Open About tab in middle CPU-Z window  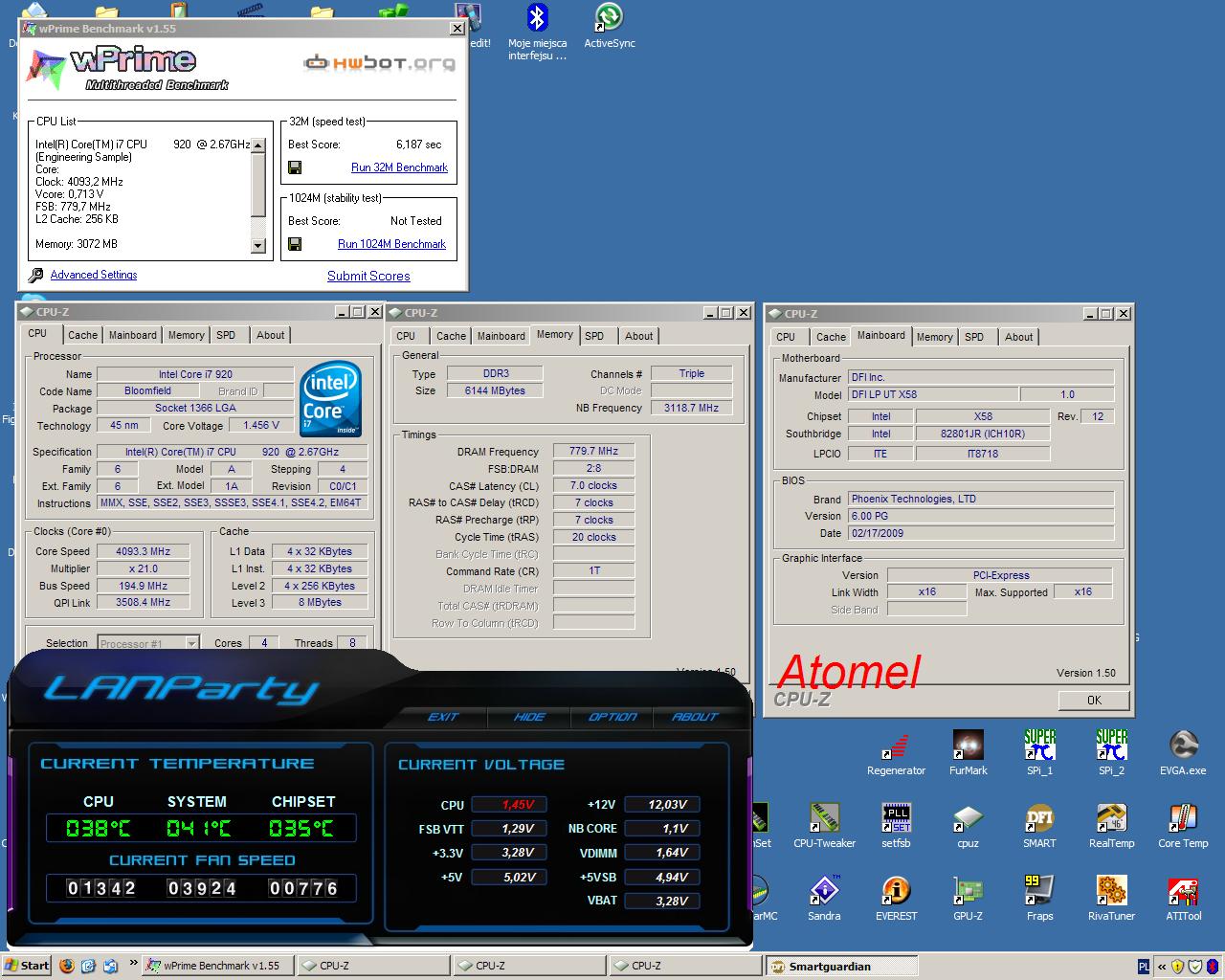pos(639,336)
